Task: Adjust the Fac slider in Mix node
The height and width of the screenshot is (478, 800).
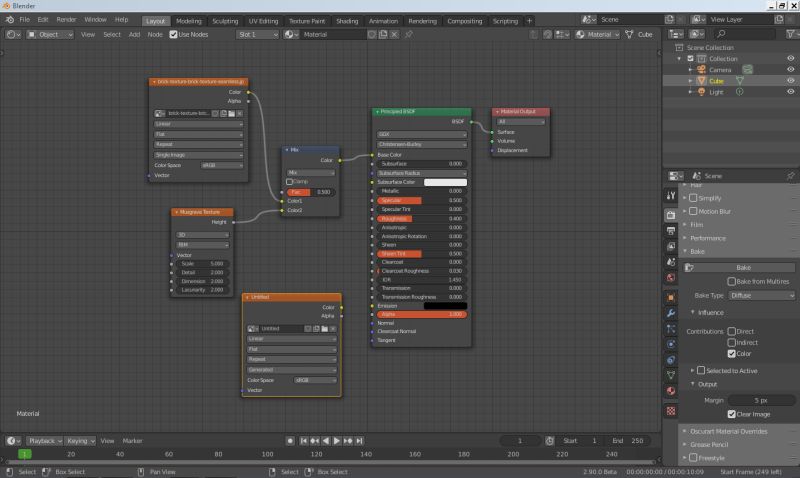Action: click(x=310, y=192)
